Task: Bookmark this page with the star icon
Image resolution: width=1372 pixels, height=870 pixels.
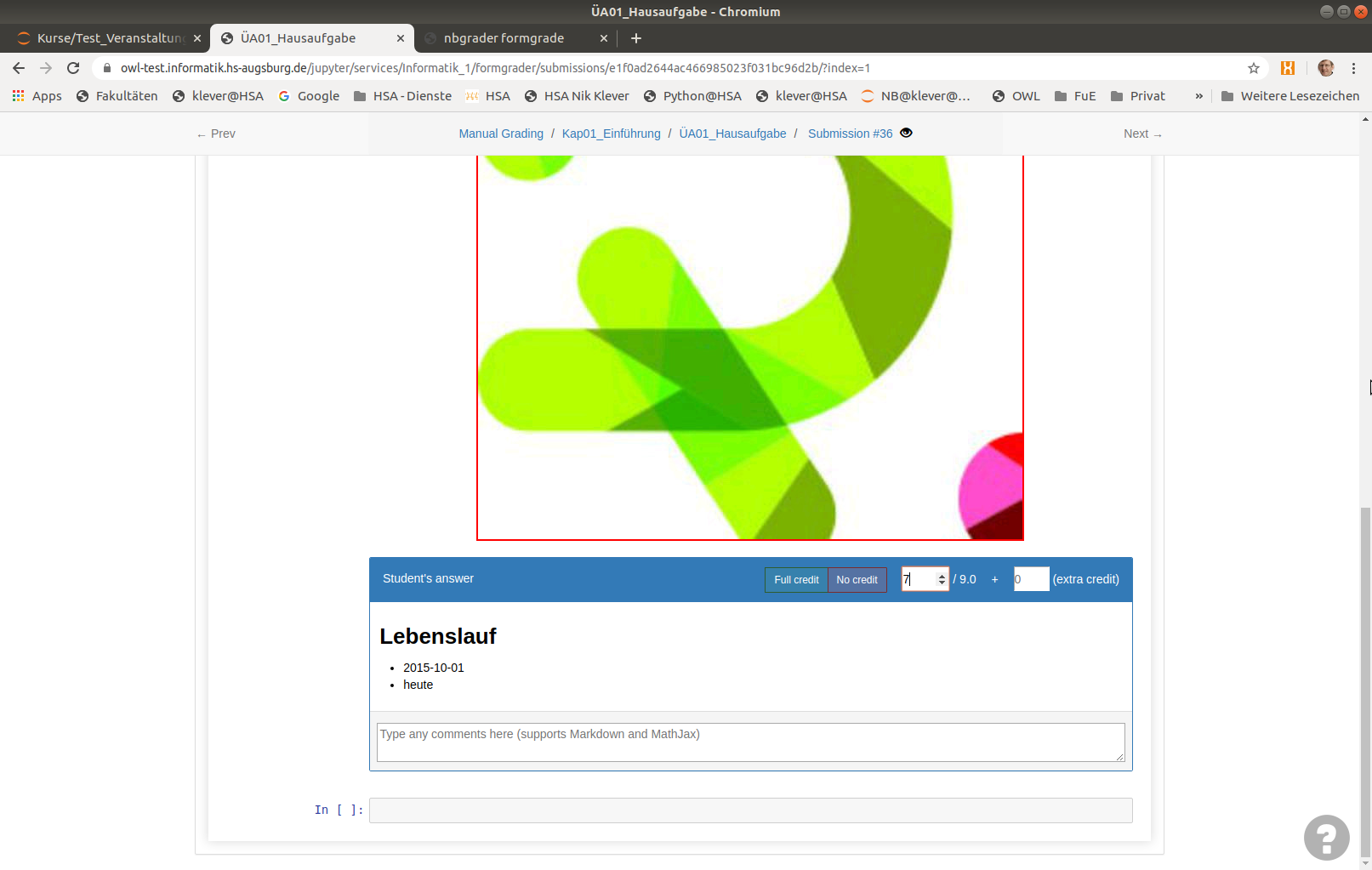Action: click(x=1254, y=68)
